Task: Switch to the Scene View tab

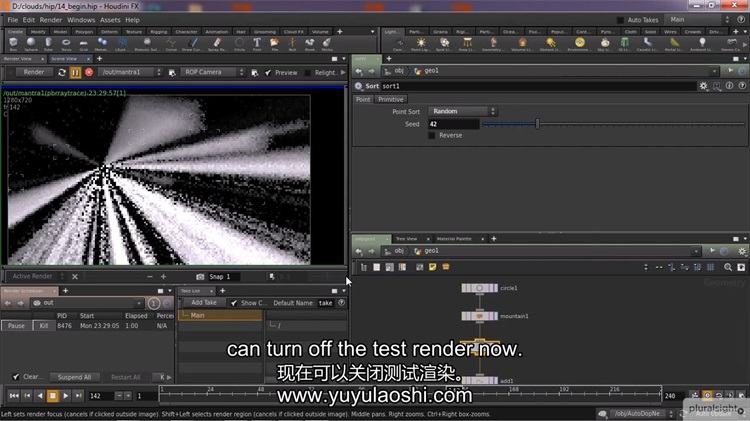Action: [64, 59]
